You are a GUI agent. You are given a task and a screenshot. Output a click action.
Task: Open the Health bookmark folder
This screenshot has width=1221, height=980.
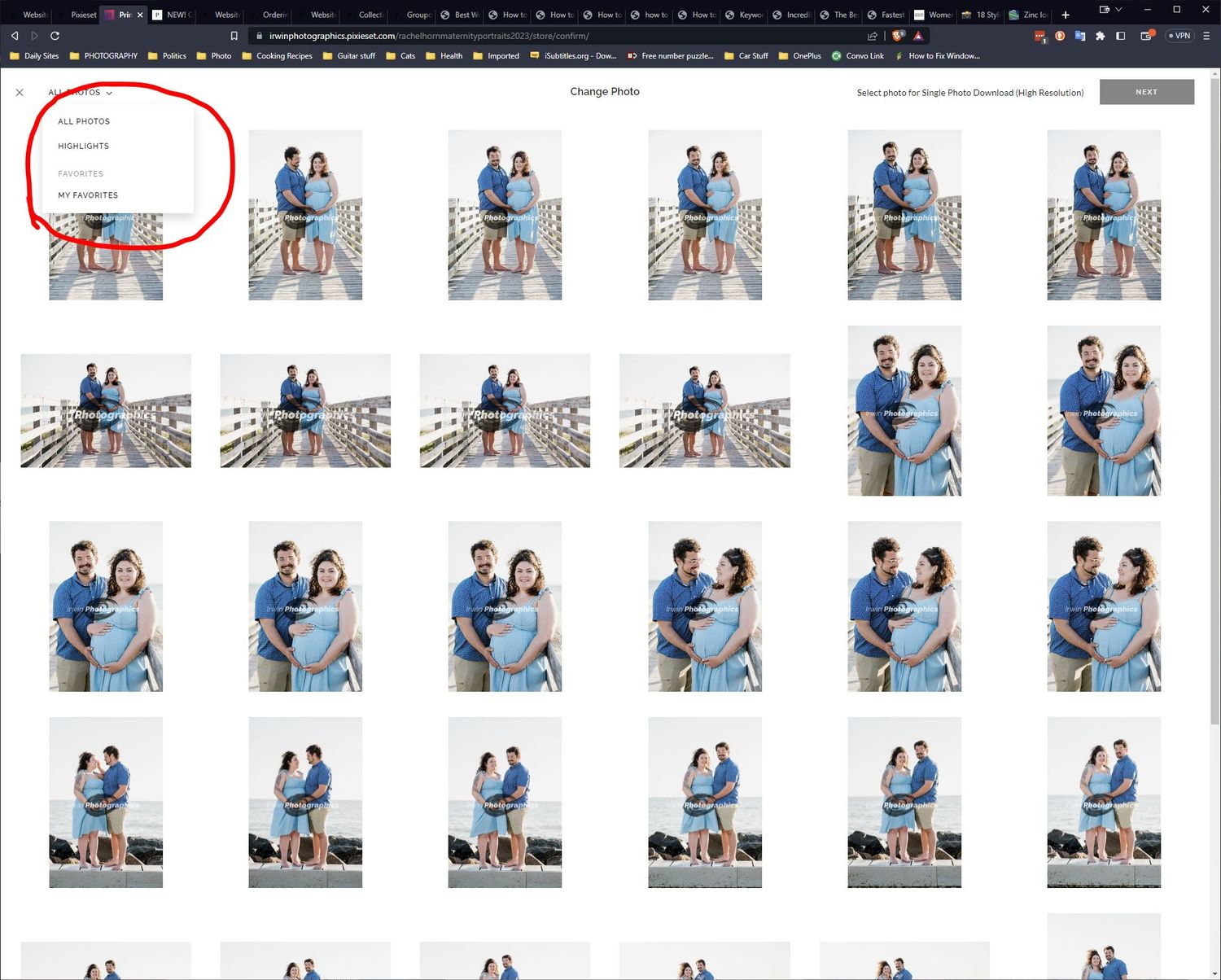point(444,56)
